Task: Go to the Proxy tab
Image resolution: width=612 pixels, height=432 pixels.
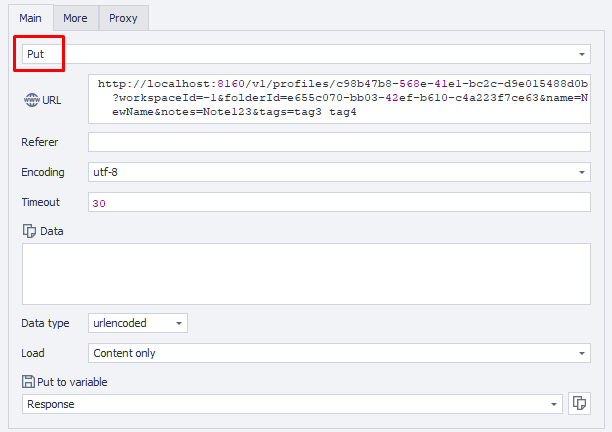Action: click(x=123, y=18)
